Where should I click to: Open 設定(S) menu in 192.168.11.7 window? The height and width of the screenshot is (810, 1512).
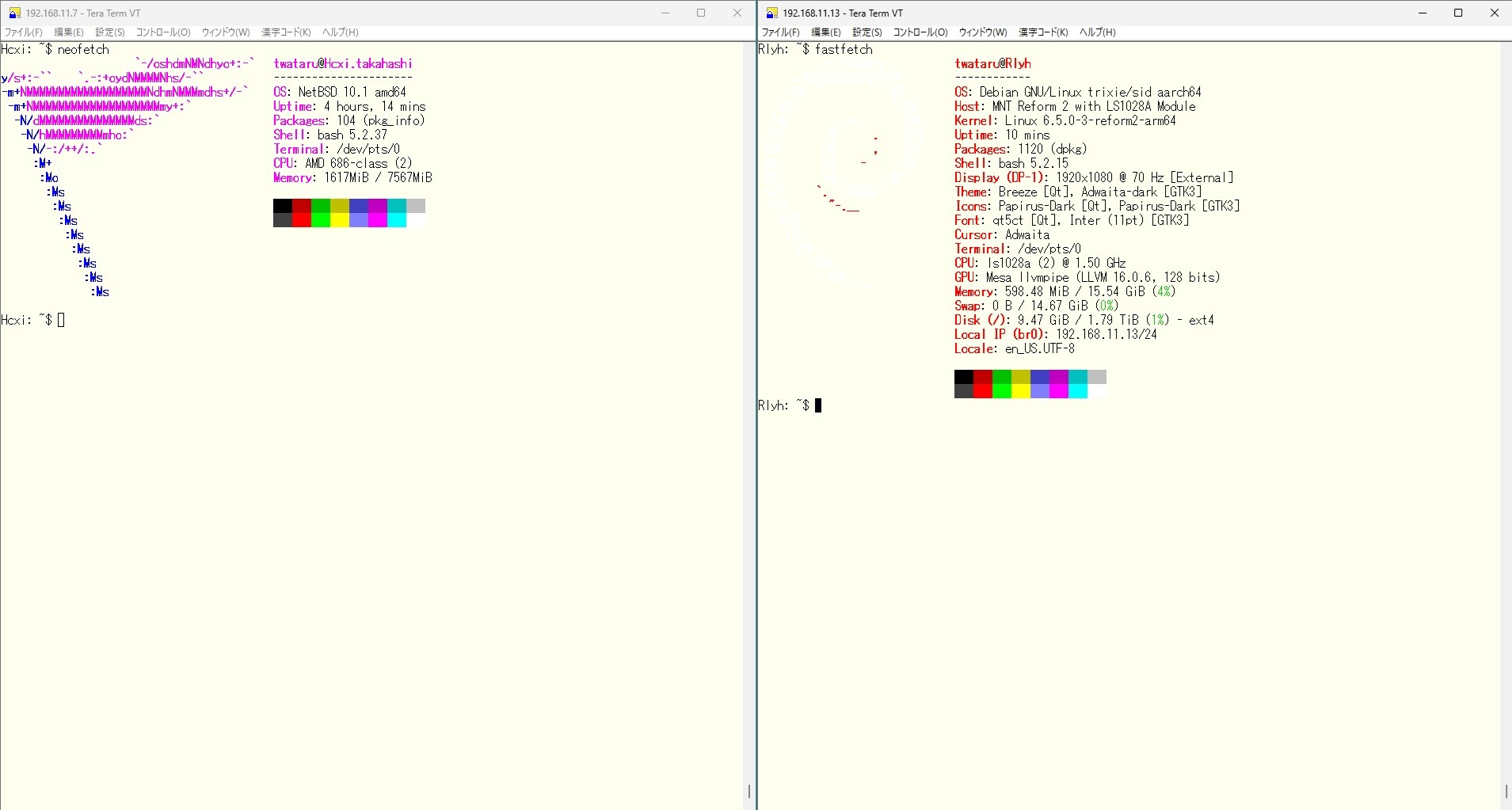(x=110, y=32)
